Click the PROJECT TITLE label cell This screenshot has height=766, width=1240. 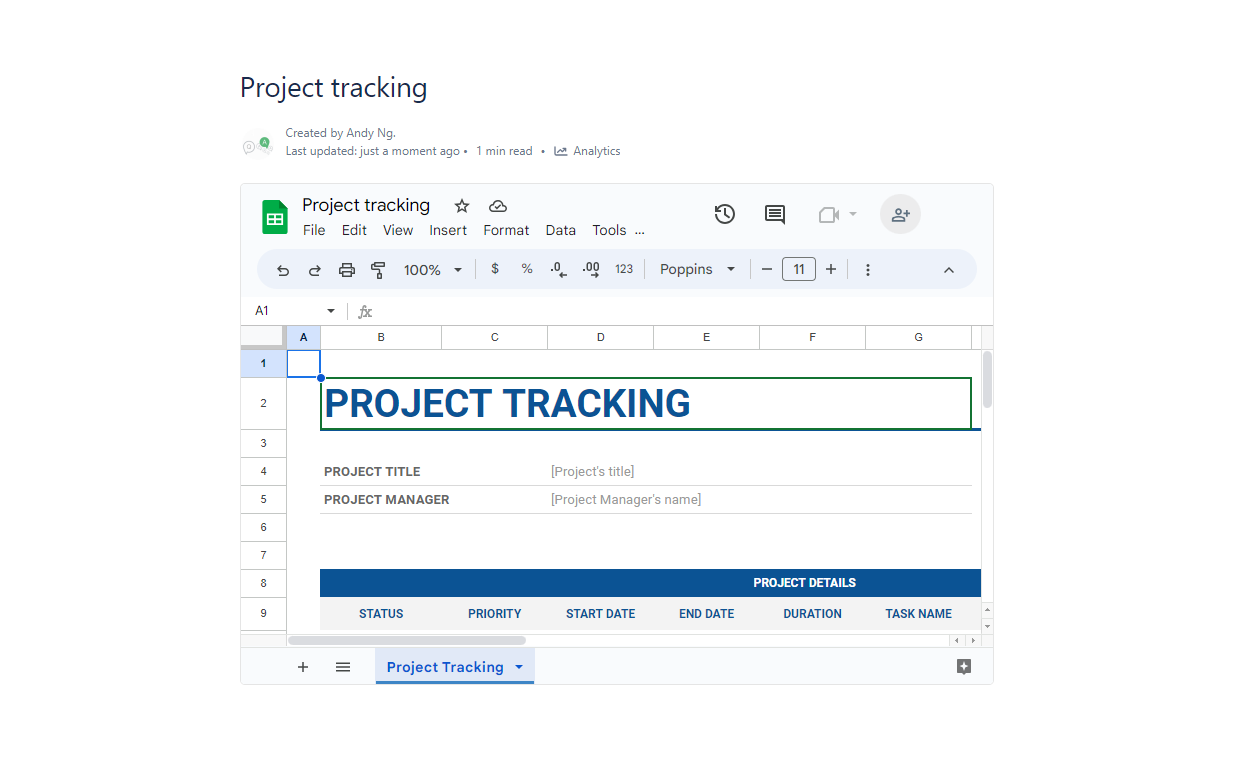pos(372,471)
